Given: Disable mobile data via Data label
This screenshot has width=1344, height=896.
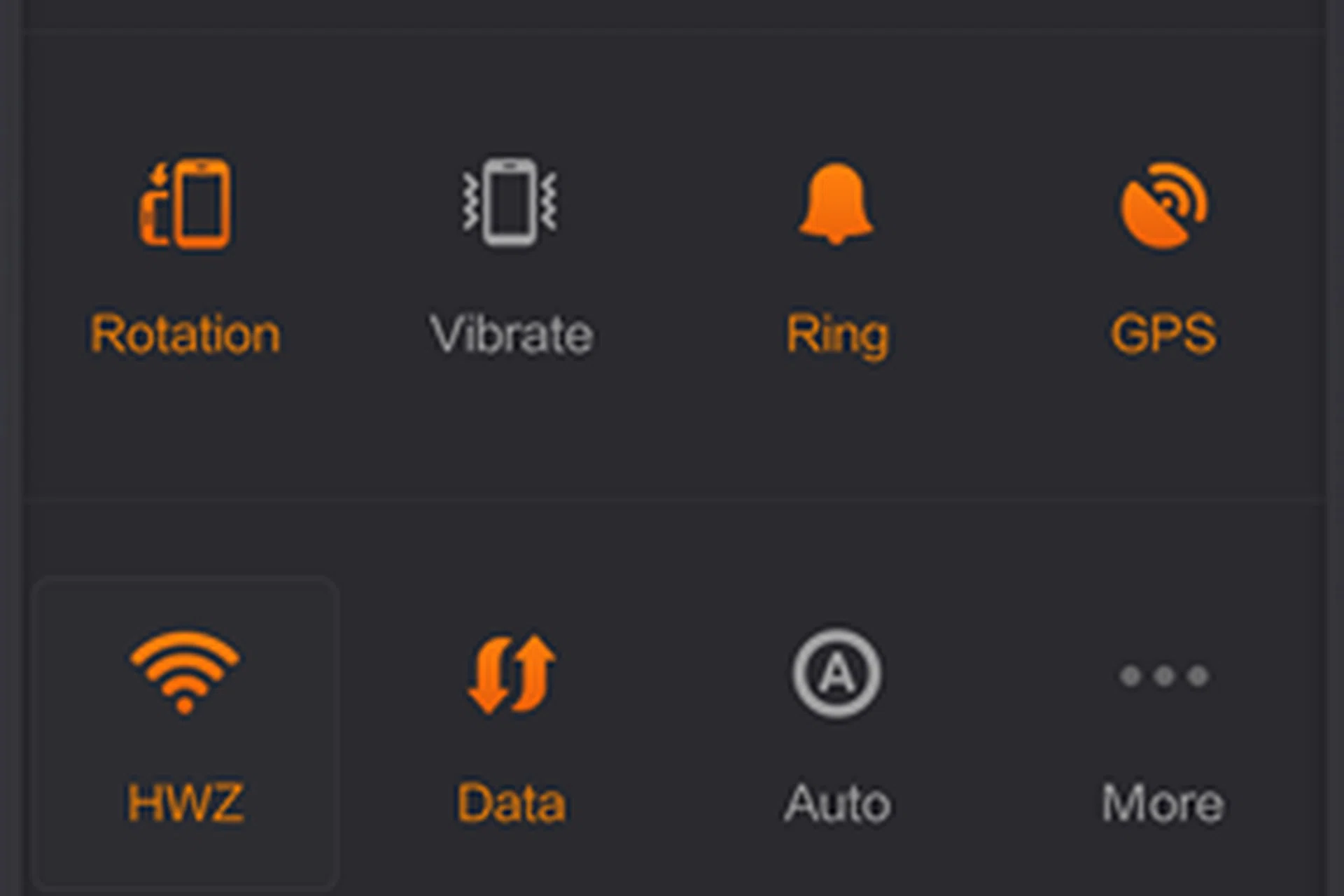Looking at the screenshot, I should (511, 803).
